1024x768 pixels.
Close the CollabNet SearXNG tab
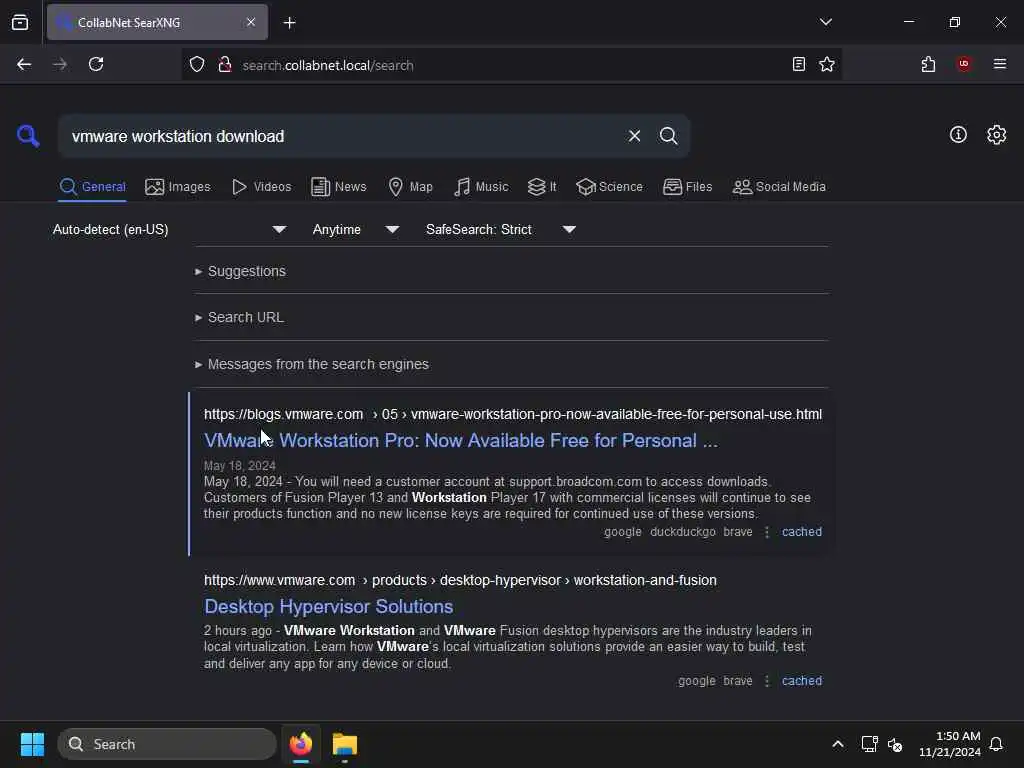(x=251, y=22)
